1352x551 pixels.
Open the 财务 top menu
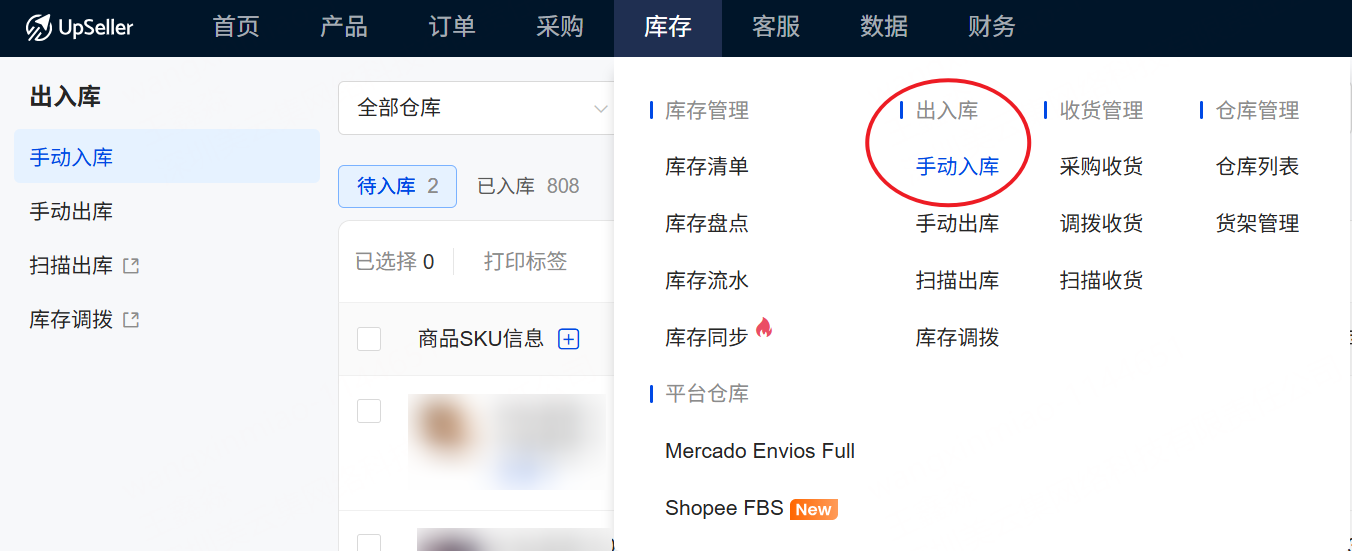[992, 27]
